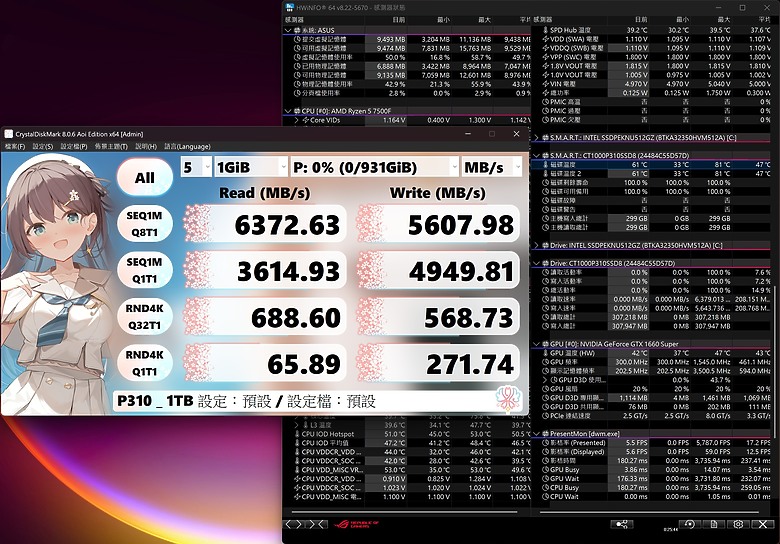Click clock icon beside PMIC 高溫 row
This screenshot has height=544, width=780.
pyautogui.click(x=545, y=101)
